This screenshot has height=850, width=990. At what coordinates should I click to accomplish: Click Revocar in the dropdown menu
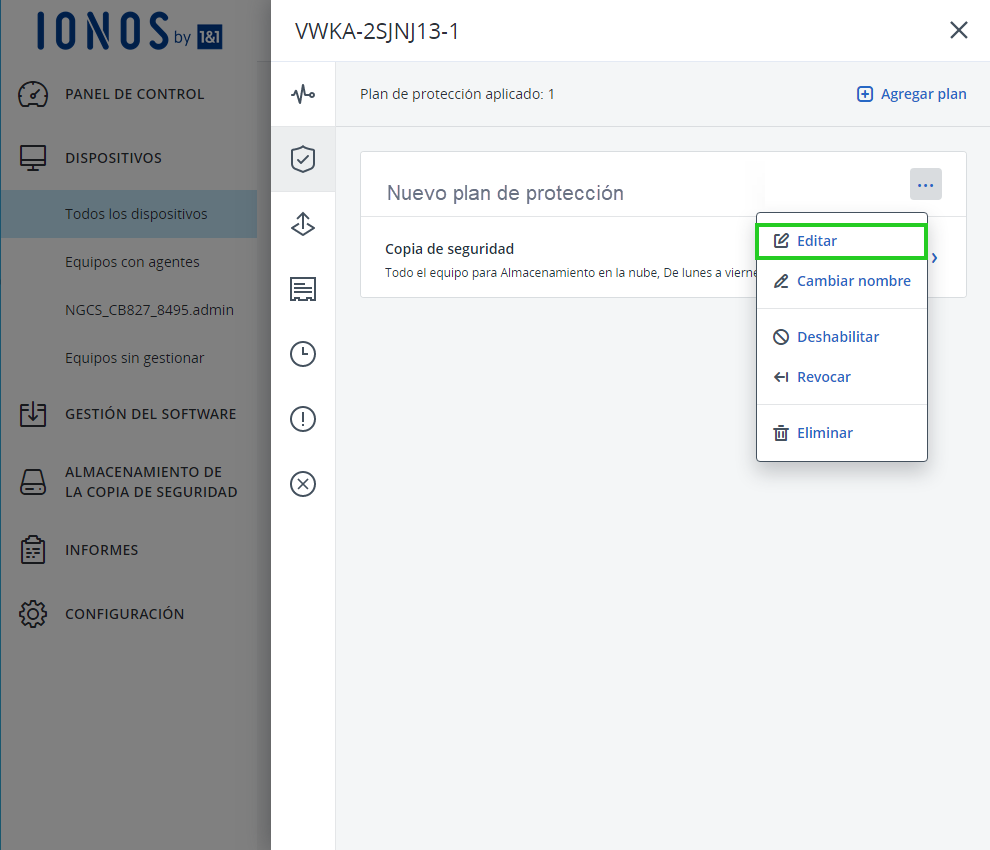pyautogui.click(x=823, y=377)
